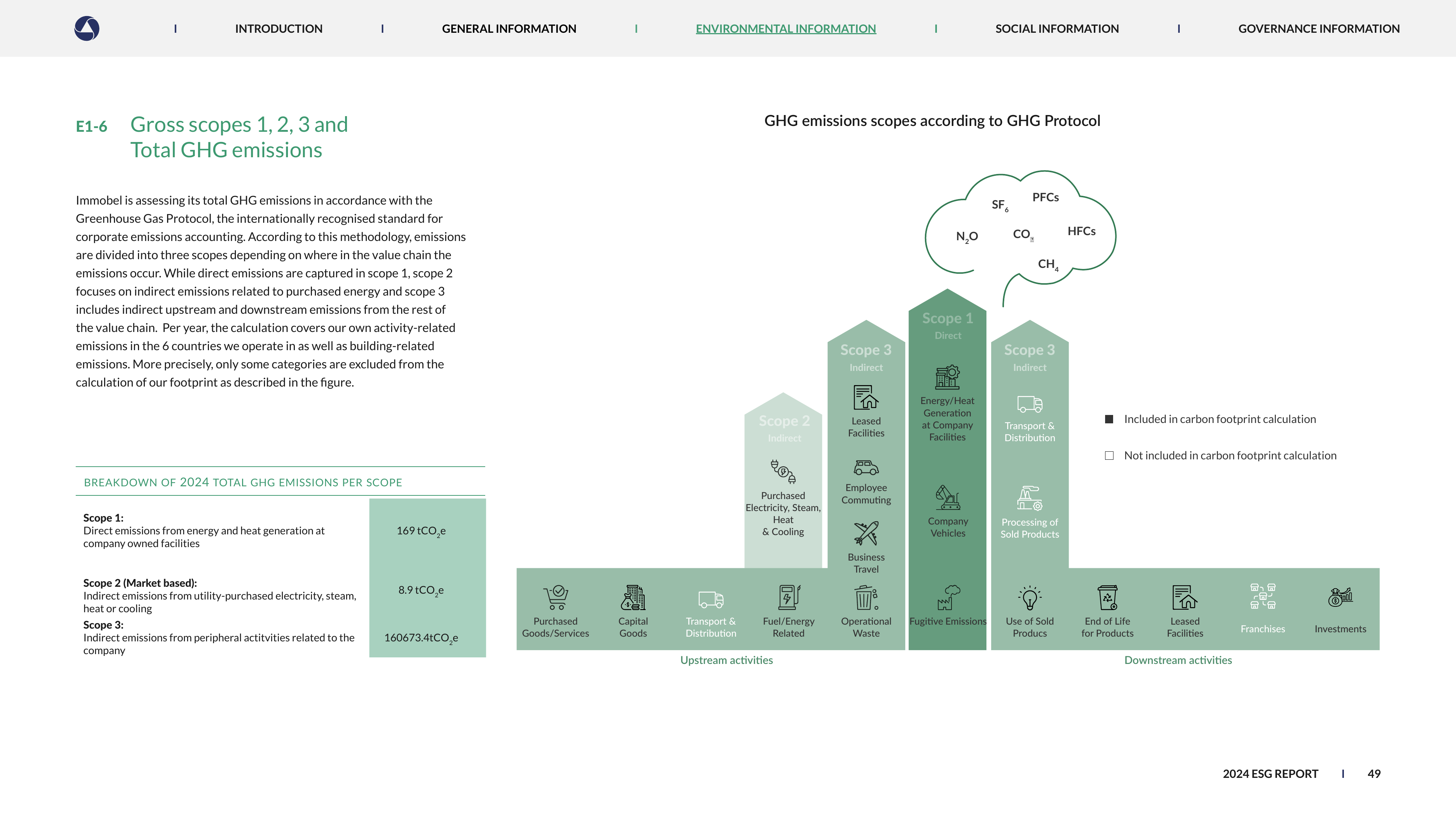Screen dimensions: 1456x819
Task: Click the Employee Commuting car icon
Action: (x=866, y=467)
